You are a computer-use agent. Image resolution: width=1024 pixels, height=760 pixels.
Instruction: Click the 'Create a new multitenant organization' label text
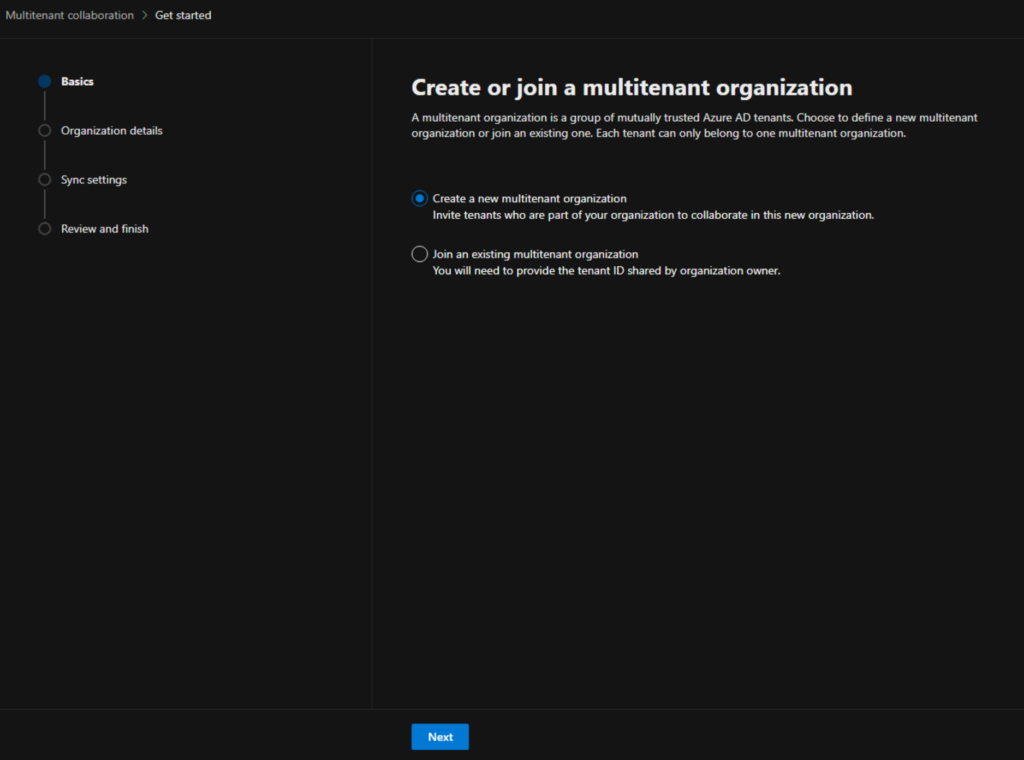pyautogui.click(x=530, y=198)
